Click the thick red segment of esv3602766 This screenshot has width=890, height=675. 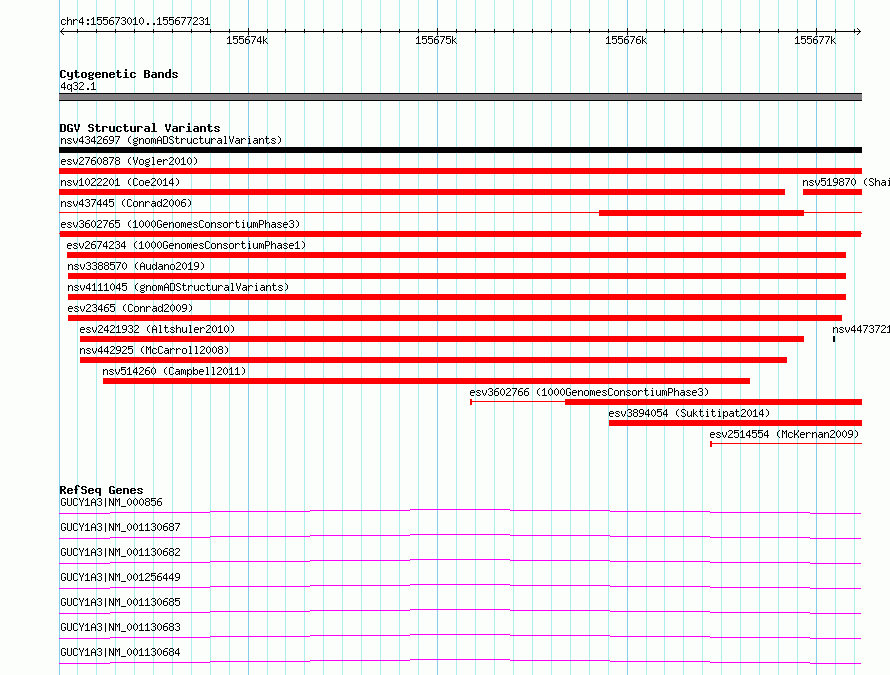[x=713, y=402]
